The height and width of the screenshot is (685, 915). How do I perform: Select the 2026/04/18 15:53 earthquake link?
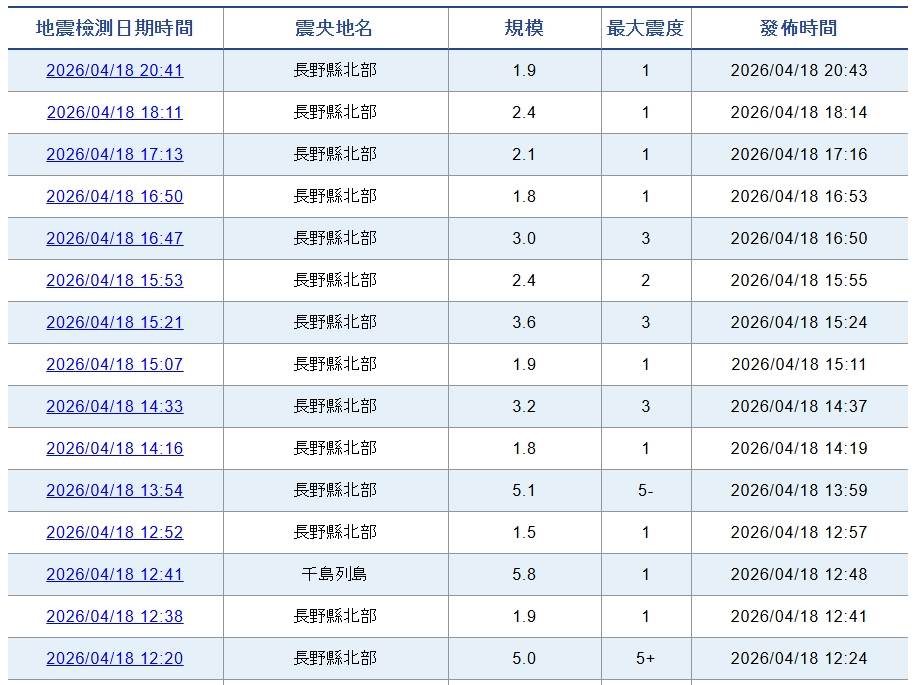pos(115,280)
